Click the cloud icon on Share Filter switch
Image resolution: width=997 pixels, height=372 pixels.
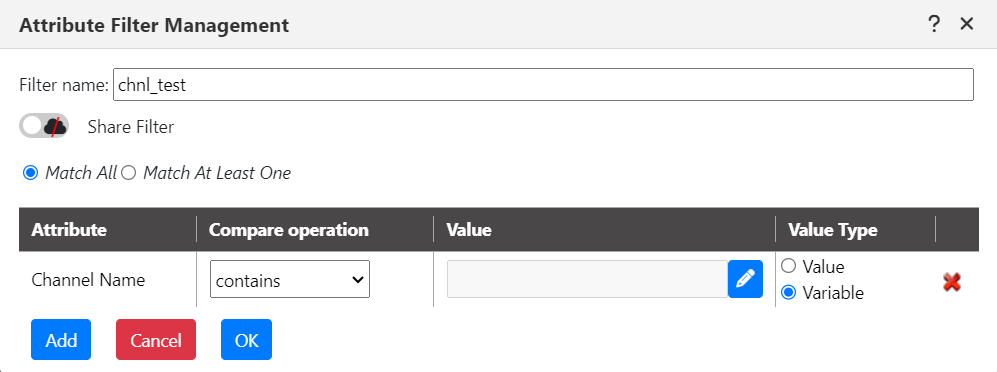[56, 127]
